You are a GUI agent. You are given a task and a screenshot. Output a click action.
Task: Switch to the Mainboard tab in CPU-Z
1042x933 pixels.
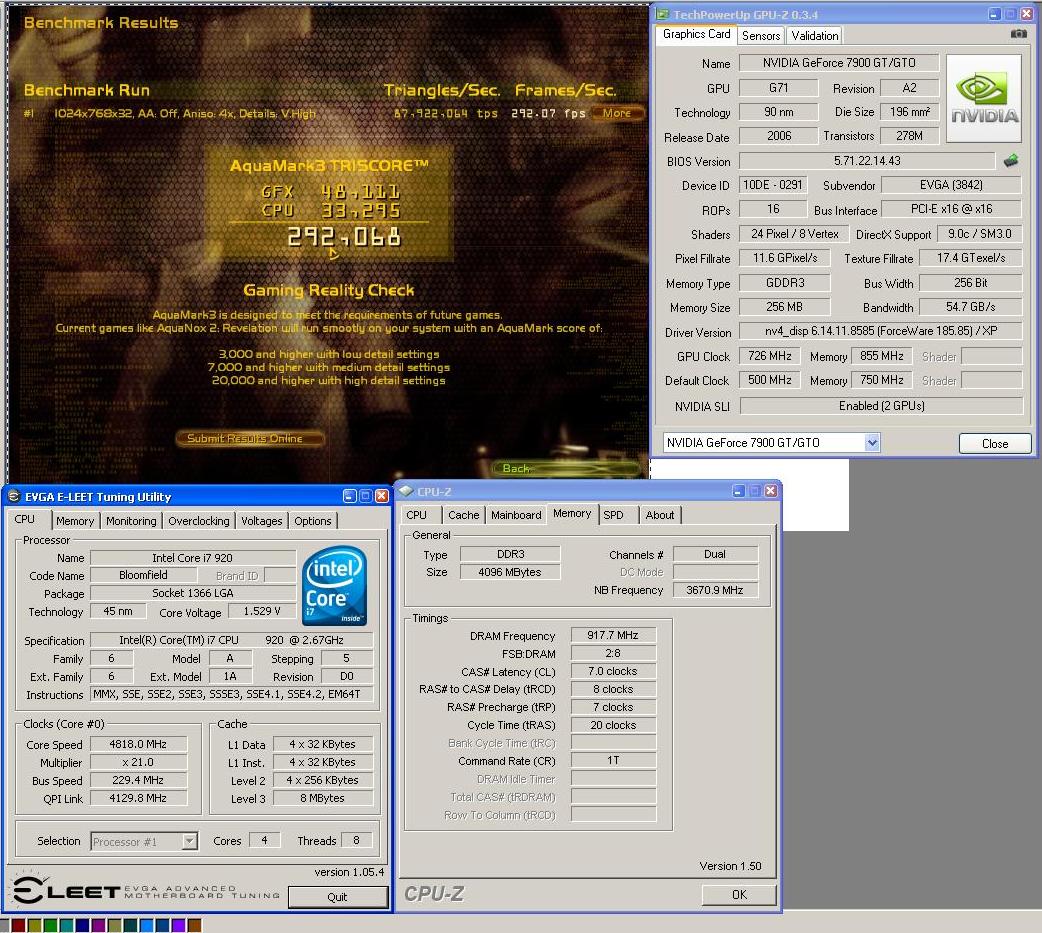(x=516, y=515)
